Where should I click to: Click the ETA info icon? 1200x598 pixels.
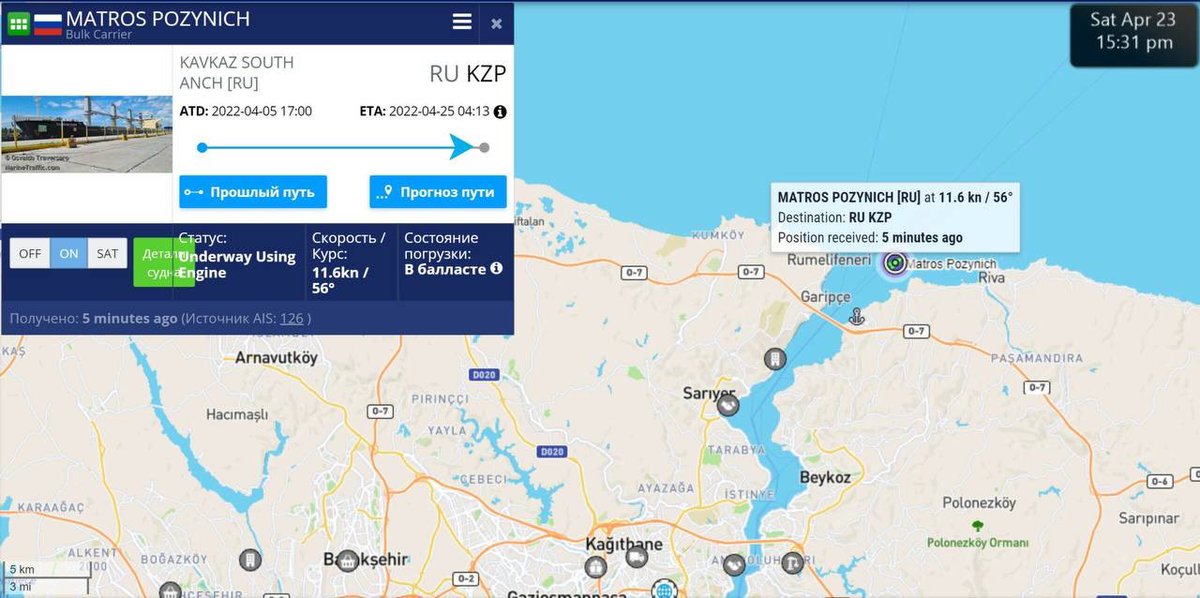[500, 112]
